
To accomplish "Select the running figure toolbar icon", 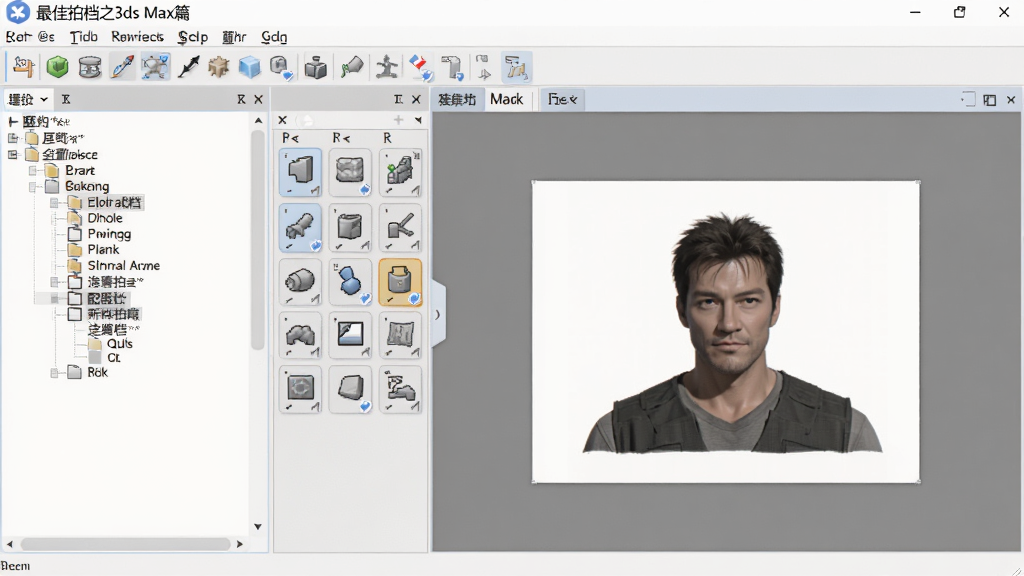I will [387, 67].
